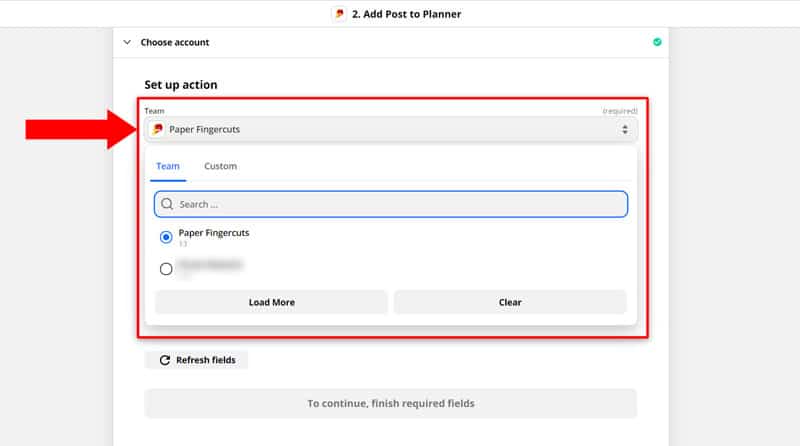Focus the Search input field
Image resolution: width=800 pixels, height=446 pixels.
tap(391, 204)
